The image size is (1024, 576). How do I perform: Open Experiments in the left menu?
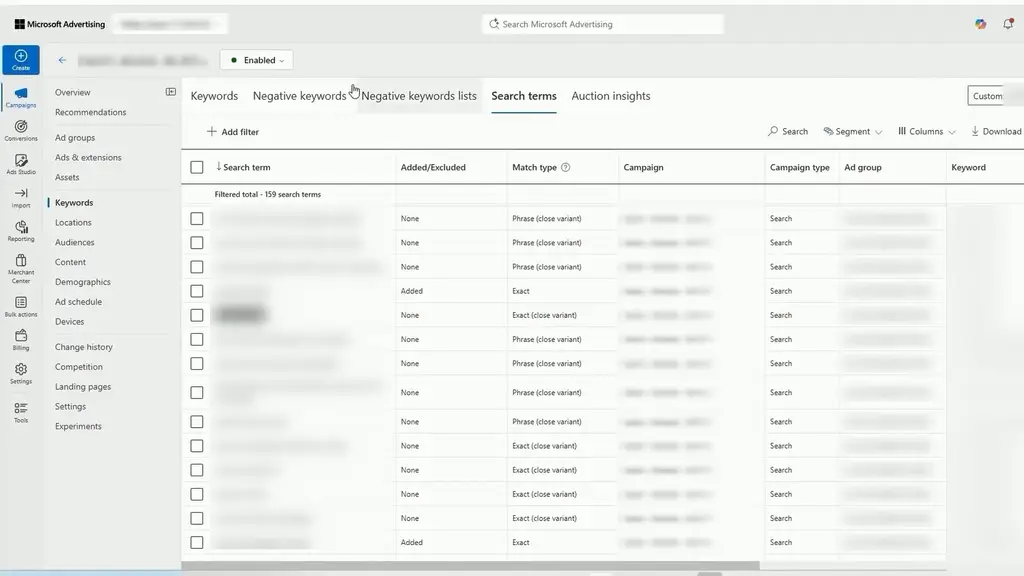click(x=78, y=426)
